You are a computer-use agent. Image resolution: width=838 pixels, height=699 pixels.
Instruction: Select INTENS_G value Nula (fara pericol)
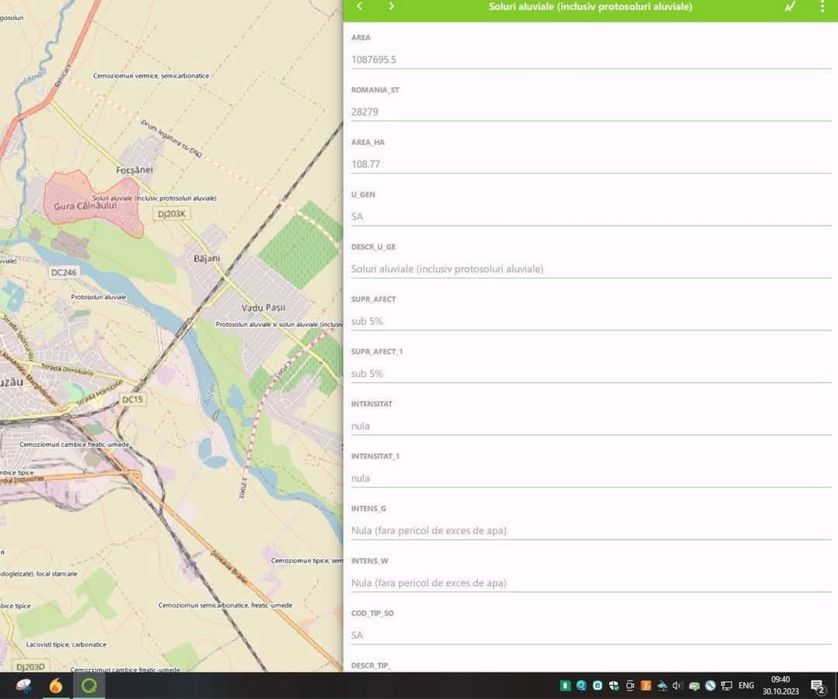(429, 531)
